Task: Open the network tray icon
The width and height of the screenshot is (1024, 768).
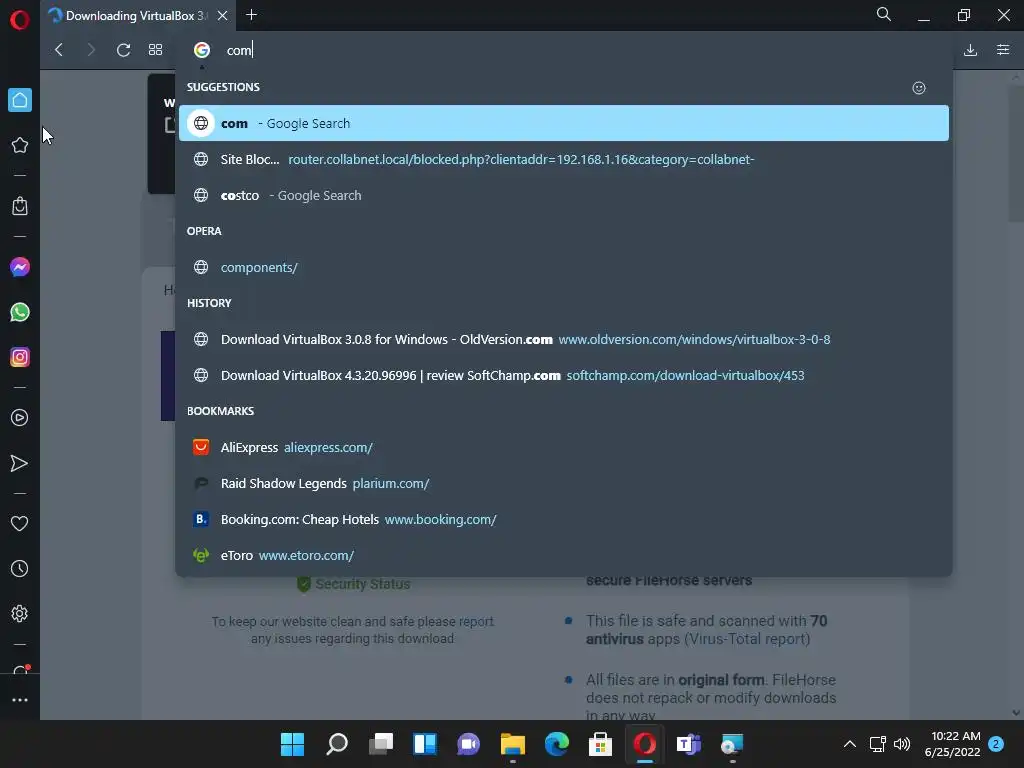Action: [878, 744]
